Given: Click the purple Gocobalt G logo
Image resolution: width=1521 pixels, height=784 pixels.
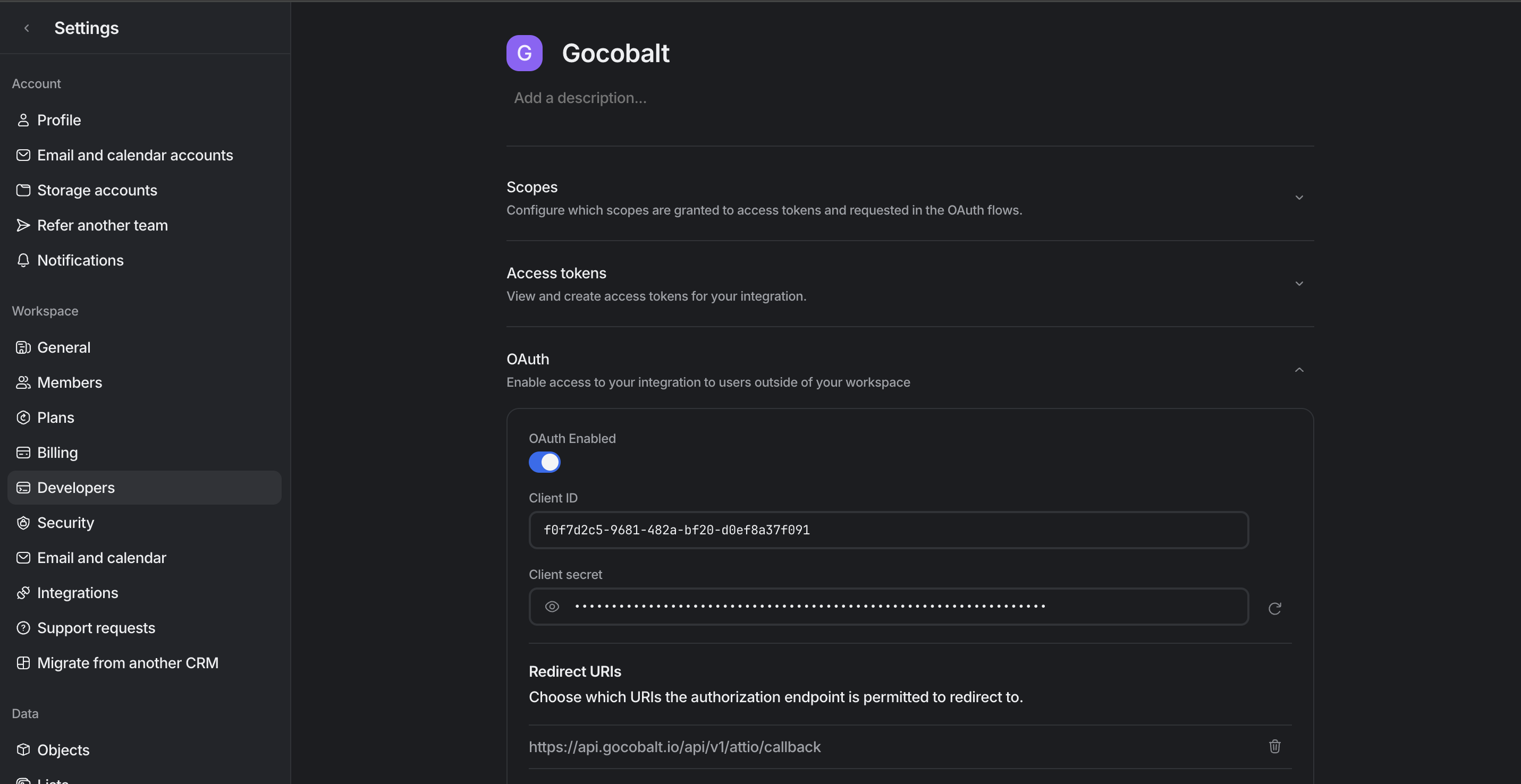Looking at the screenshot, I should pos(523,53).
